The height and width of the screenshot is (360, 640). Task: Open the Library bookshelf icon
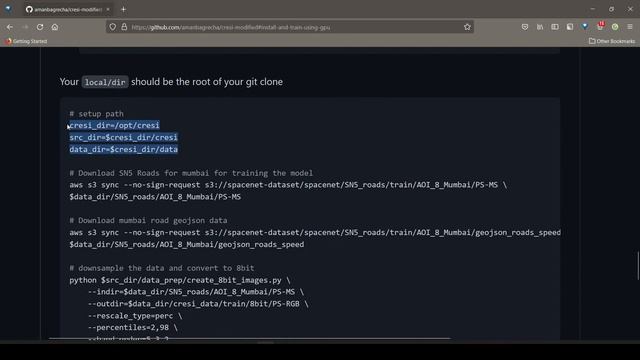point(540,27)
